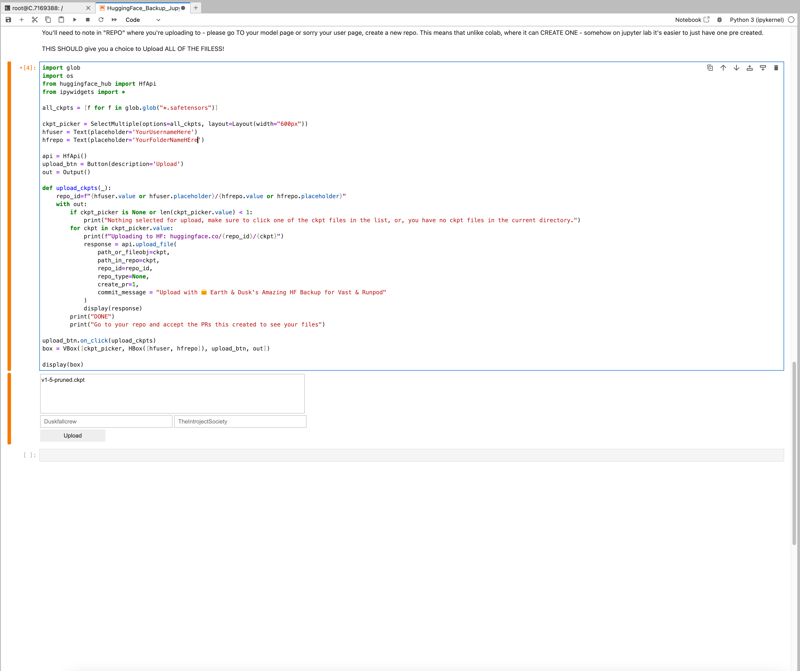Click the 'THIS SHOULD give you a choice' text
The height and width of the screenshot is (671, 800).
[133, 49]
